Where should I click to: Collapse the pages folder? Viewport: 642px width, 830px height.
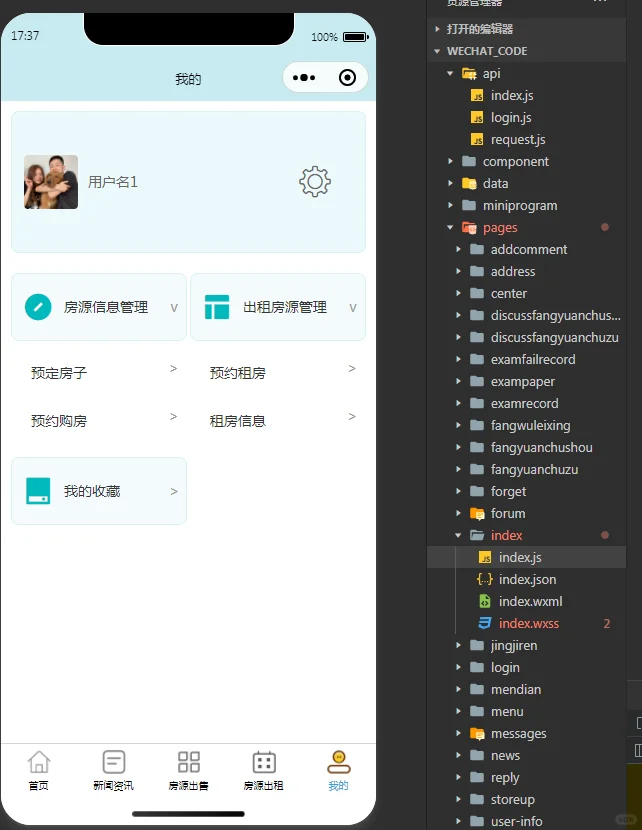(526, 228)
